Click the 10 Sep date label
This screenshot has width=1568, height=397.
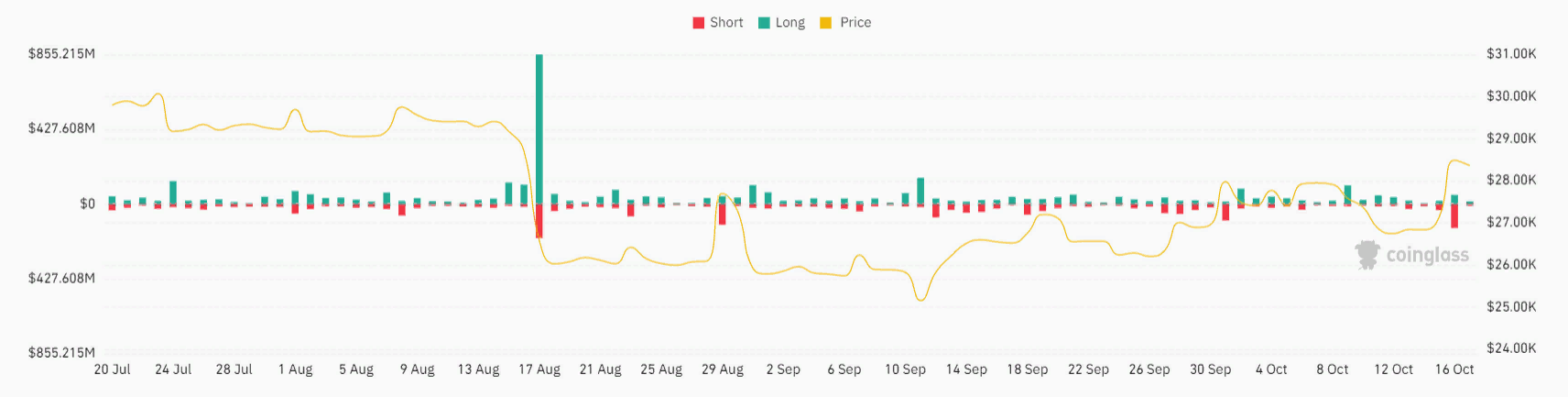(x=905, y=369)
